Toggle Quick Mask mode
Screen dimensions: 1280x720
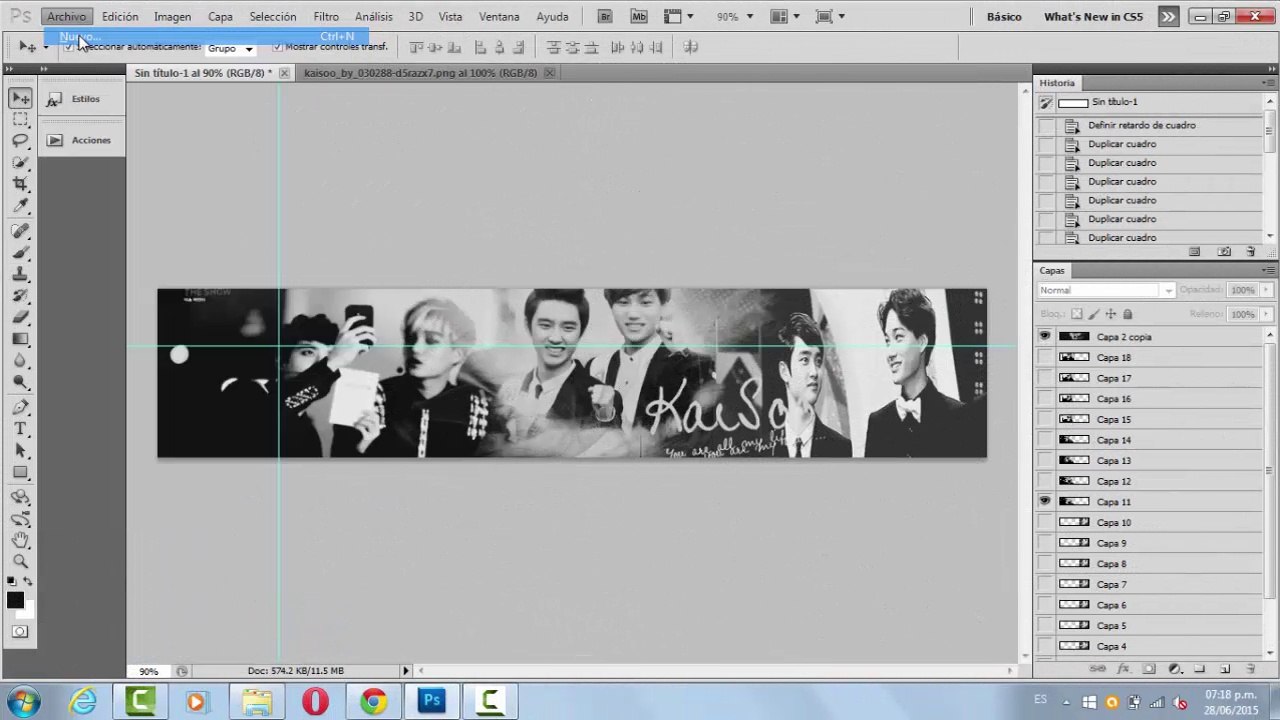(x=20, y=632)
